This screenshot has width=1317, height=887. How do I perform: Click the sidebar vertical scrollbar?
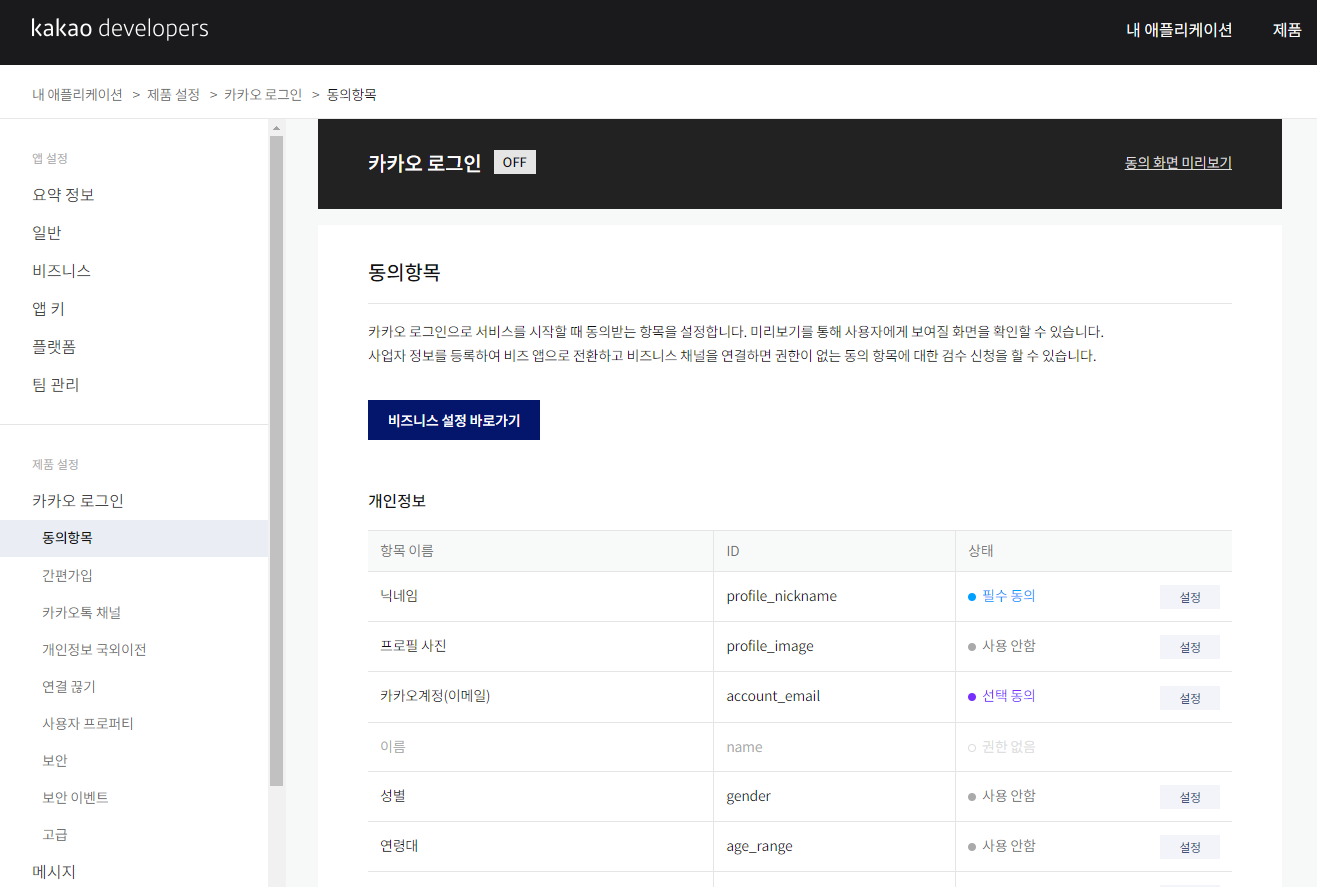tap(277, 460)
